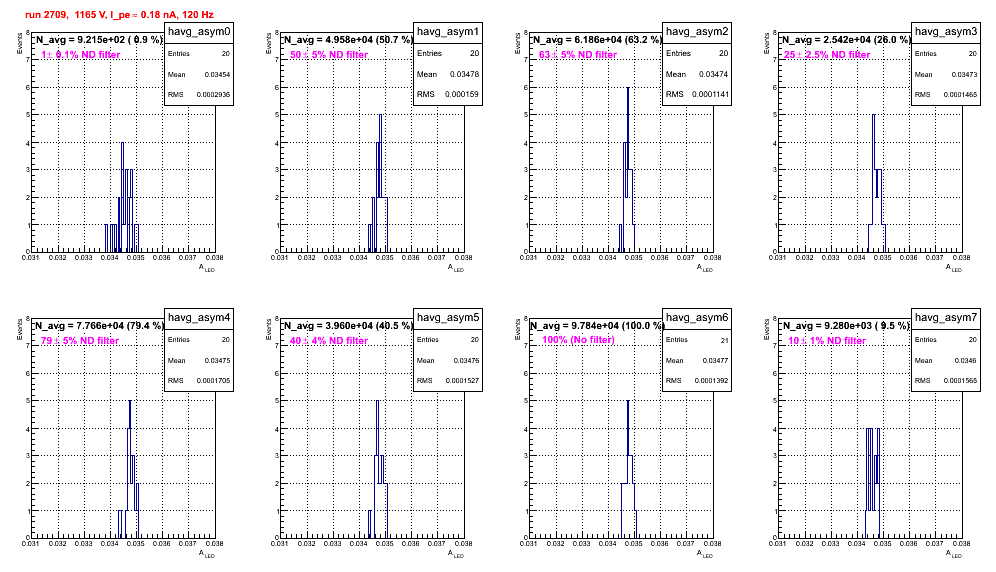Image resolution: width=996 pixels, height=572 pixels.
Task: Click the RMS value 0.0001141
Action: point(710,94)
